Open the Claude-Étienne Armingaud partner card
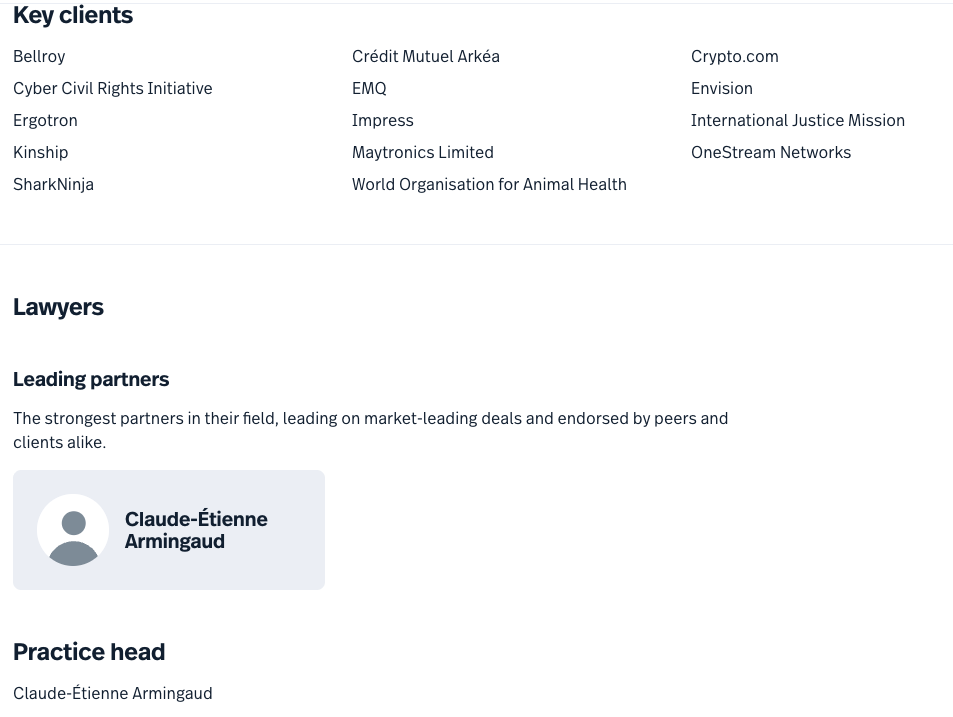Image resolution: width=953 pixels, height=717 pixels. [196, 530]
